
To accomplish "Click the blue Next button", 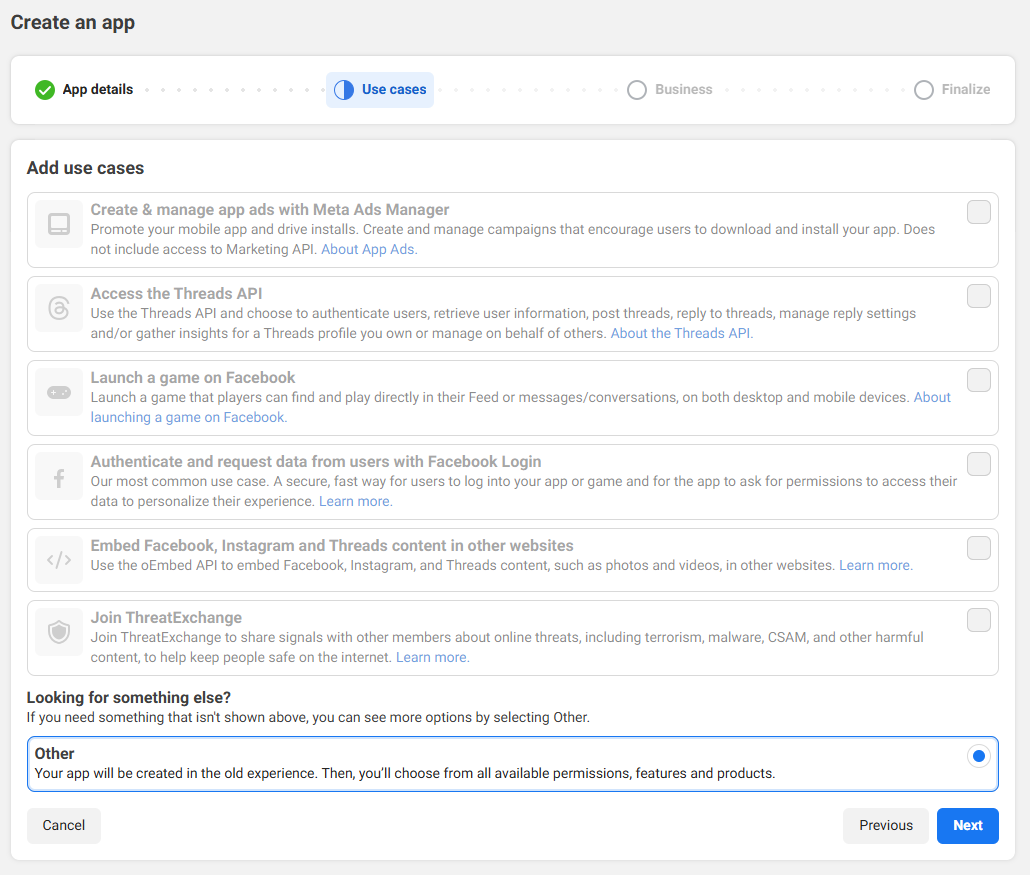I will pyautogui.click(x=968, y=826).
